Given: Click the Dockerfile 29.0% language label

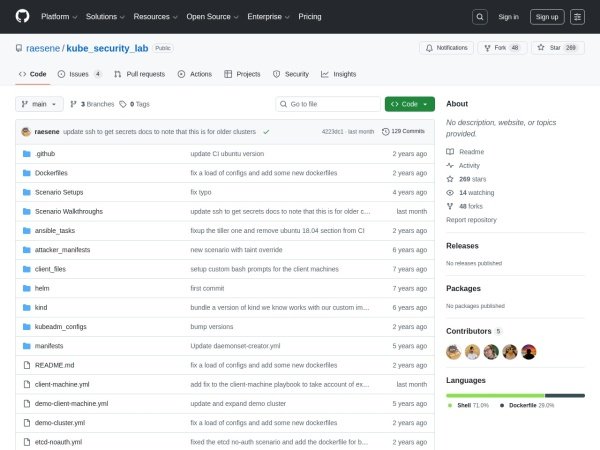Looking at the screenshot, I should coord(527,405).
